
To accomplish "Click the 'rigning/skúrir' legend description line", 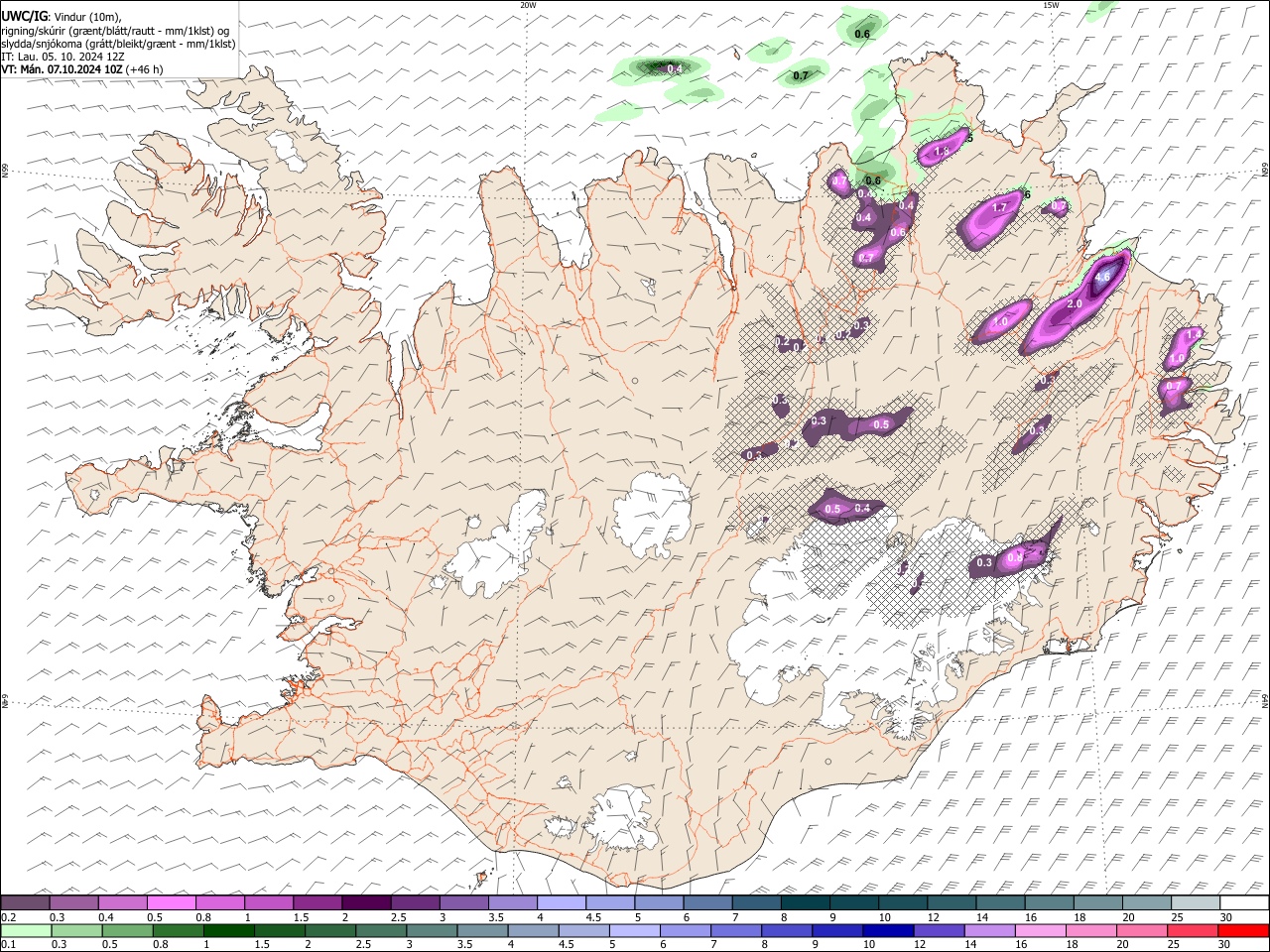I will click(115, 31).
